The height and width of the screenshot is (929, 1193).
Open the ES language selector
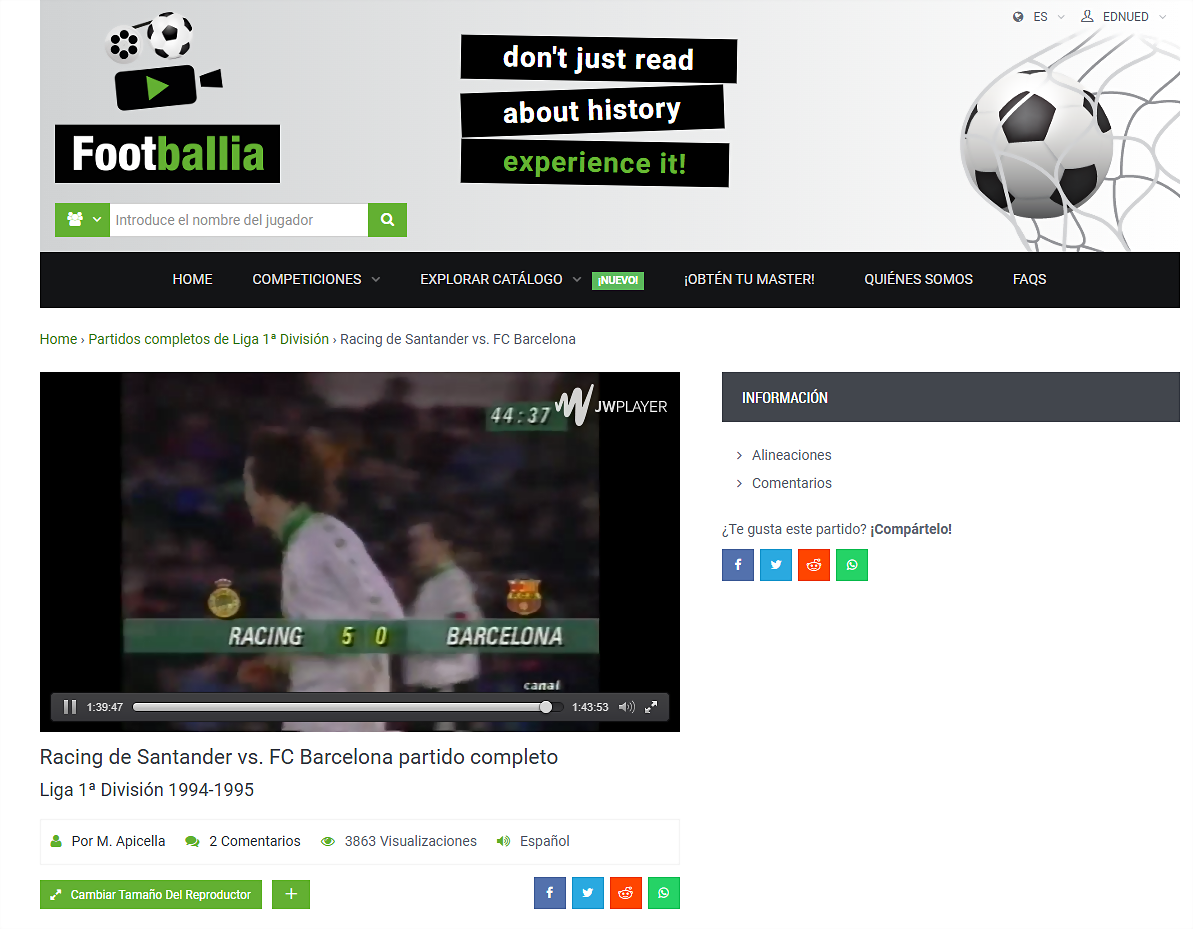[x=1048, y=17]
